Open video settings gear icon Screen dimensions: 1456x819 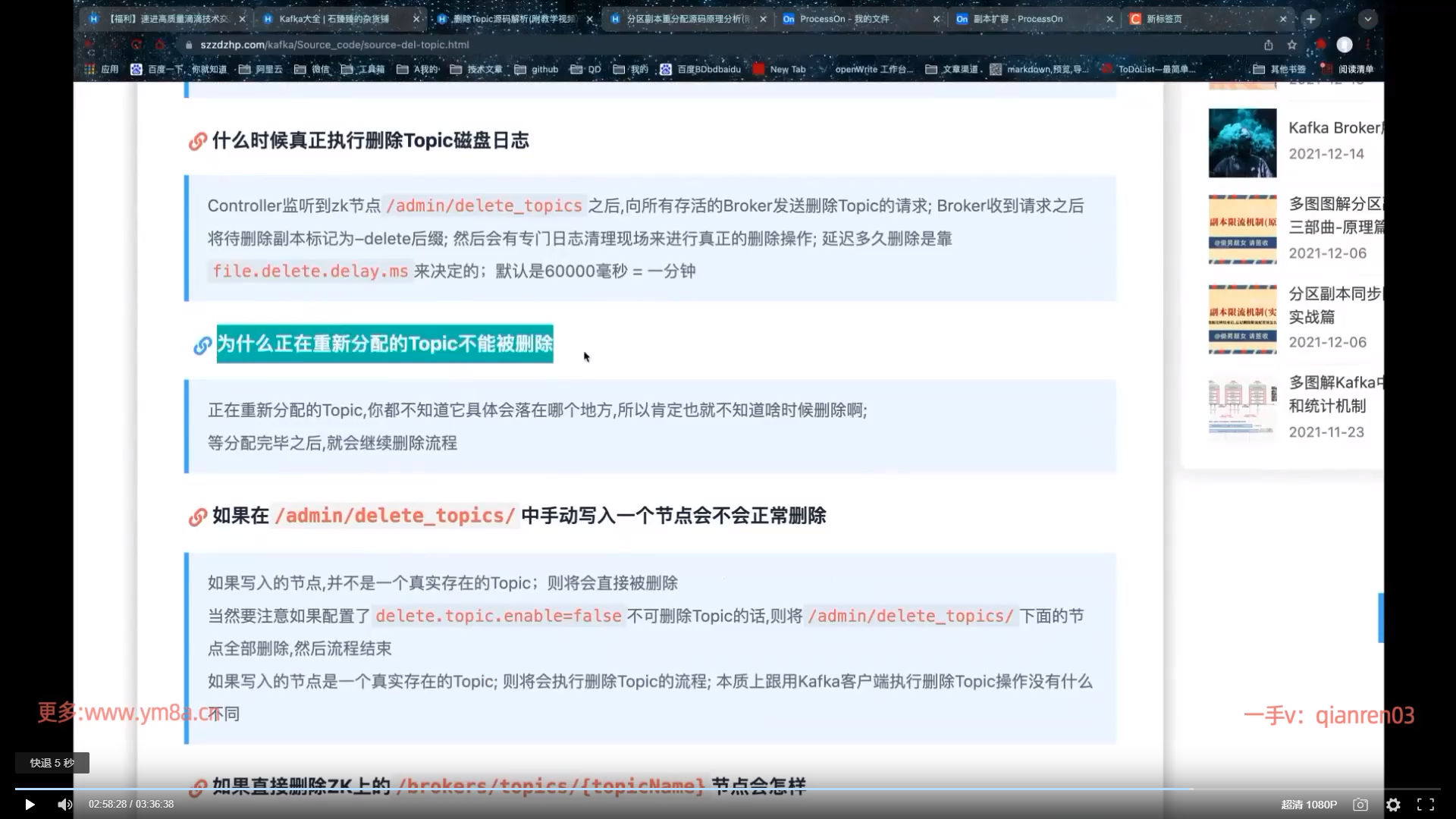coord(1393,805)
